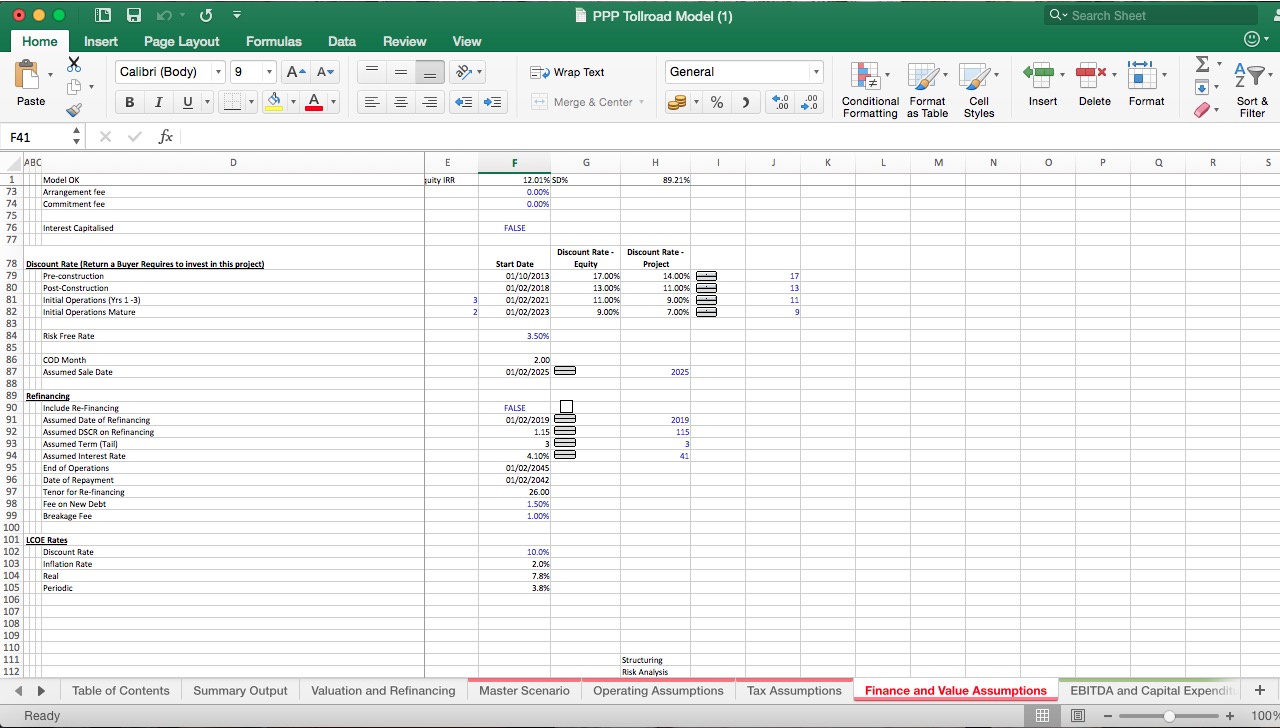
Task: Open the Formulas ribbon tab
Action: [x=273, y=41]
